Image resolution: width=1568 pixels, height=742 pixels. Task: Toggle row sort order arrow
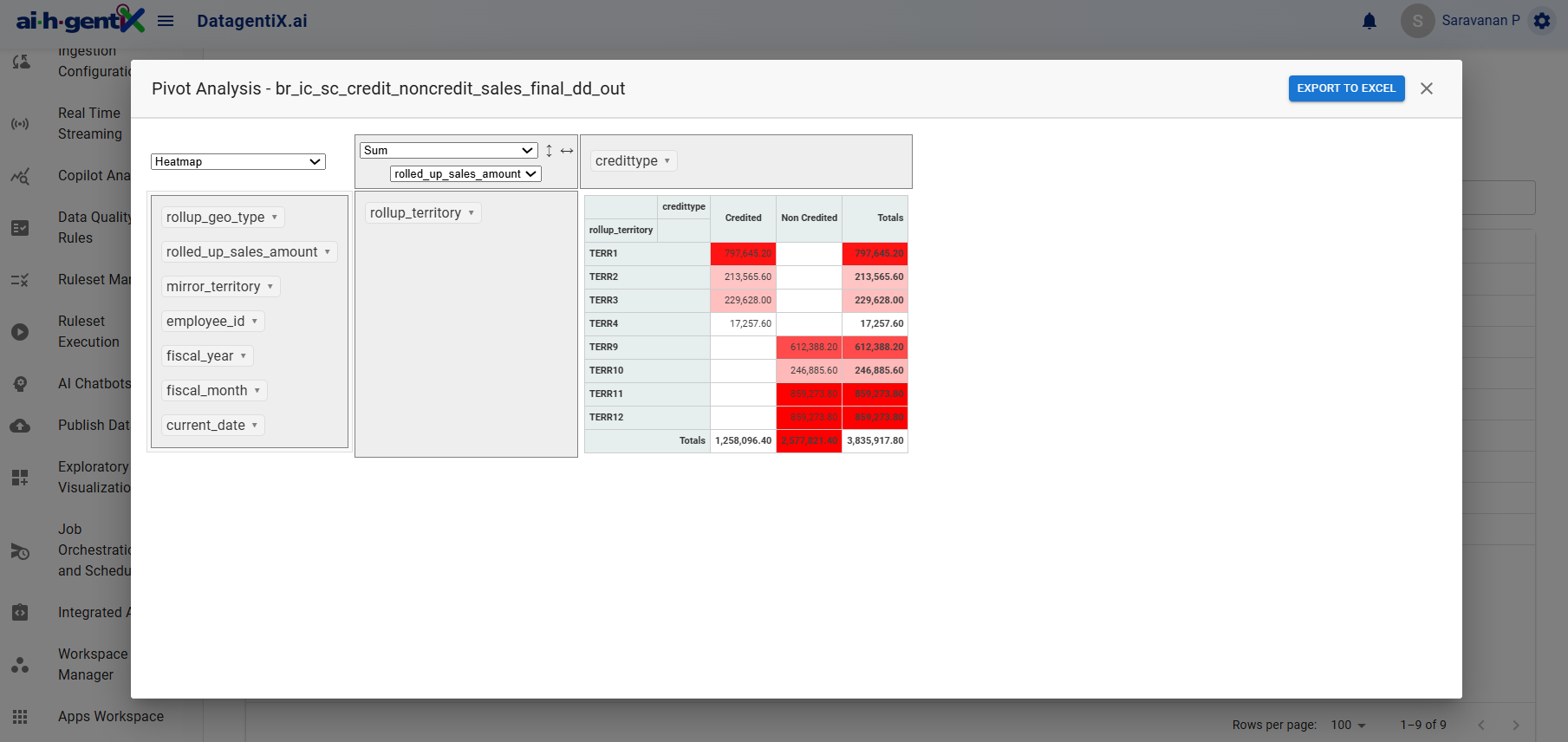click(x=549, y=151)
